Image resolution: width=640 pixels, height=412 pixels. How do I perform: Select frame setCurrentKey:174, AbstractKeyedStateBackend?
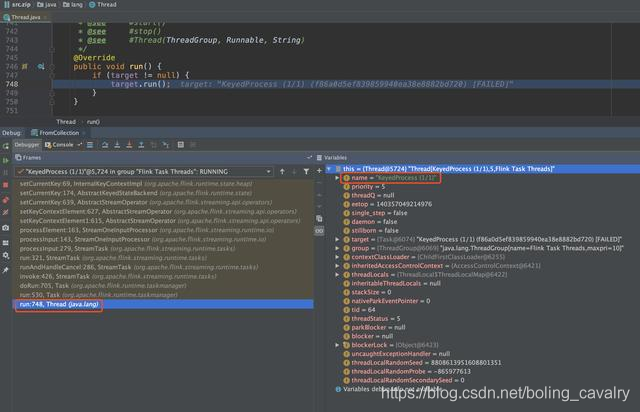[163, 193]
